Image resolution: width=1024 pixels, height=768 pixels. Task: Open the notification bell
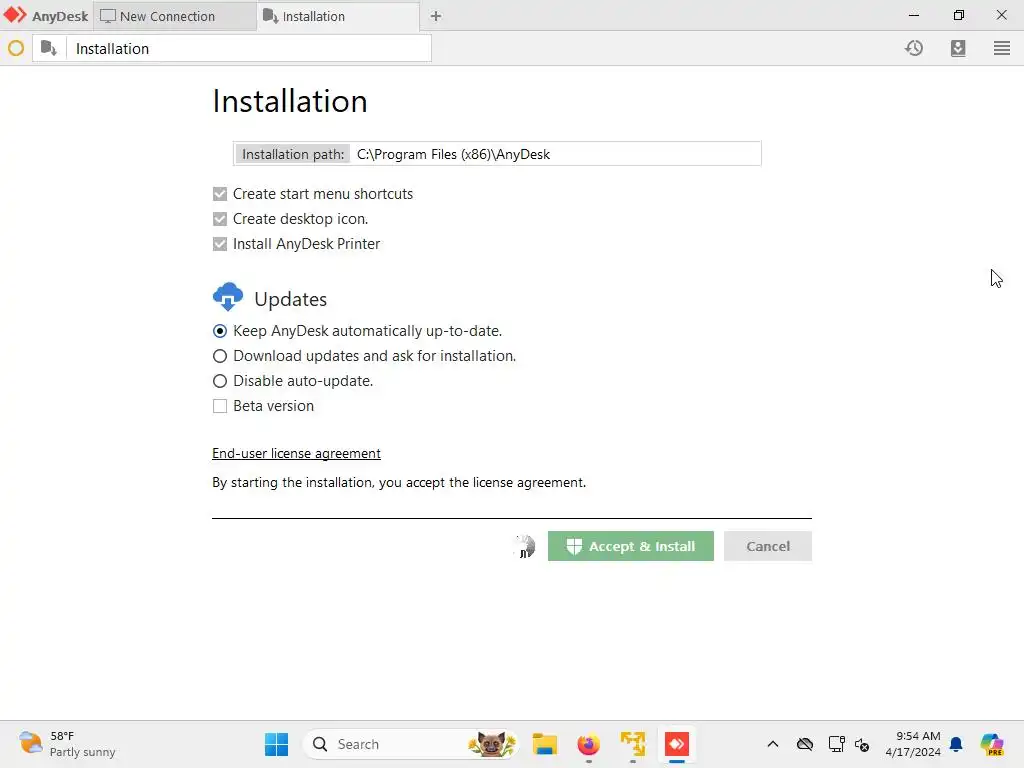point(956,744)
